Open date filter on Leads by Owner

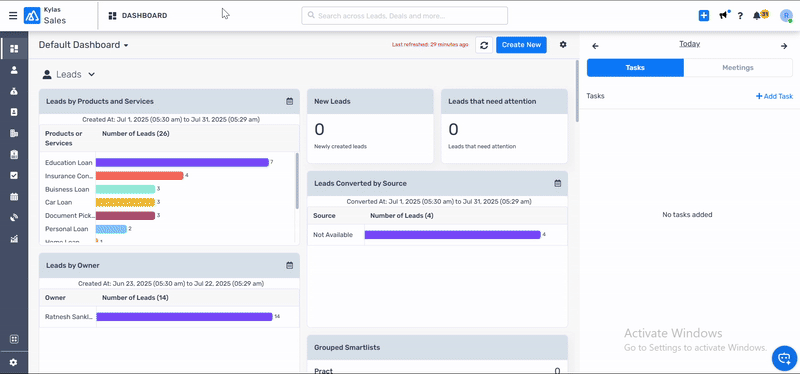pyautogui.click(x=289, y=265)
